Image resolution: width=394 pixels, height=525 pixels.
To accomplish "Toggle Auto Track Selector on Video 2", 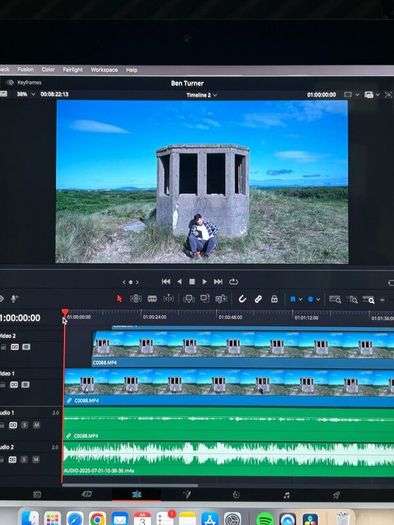I will [15, 347].
